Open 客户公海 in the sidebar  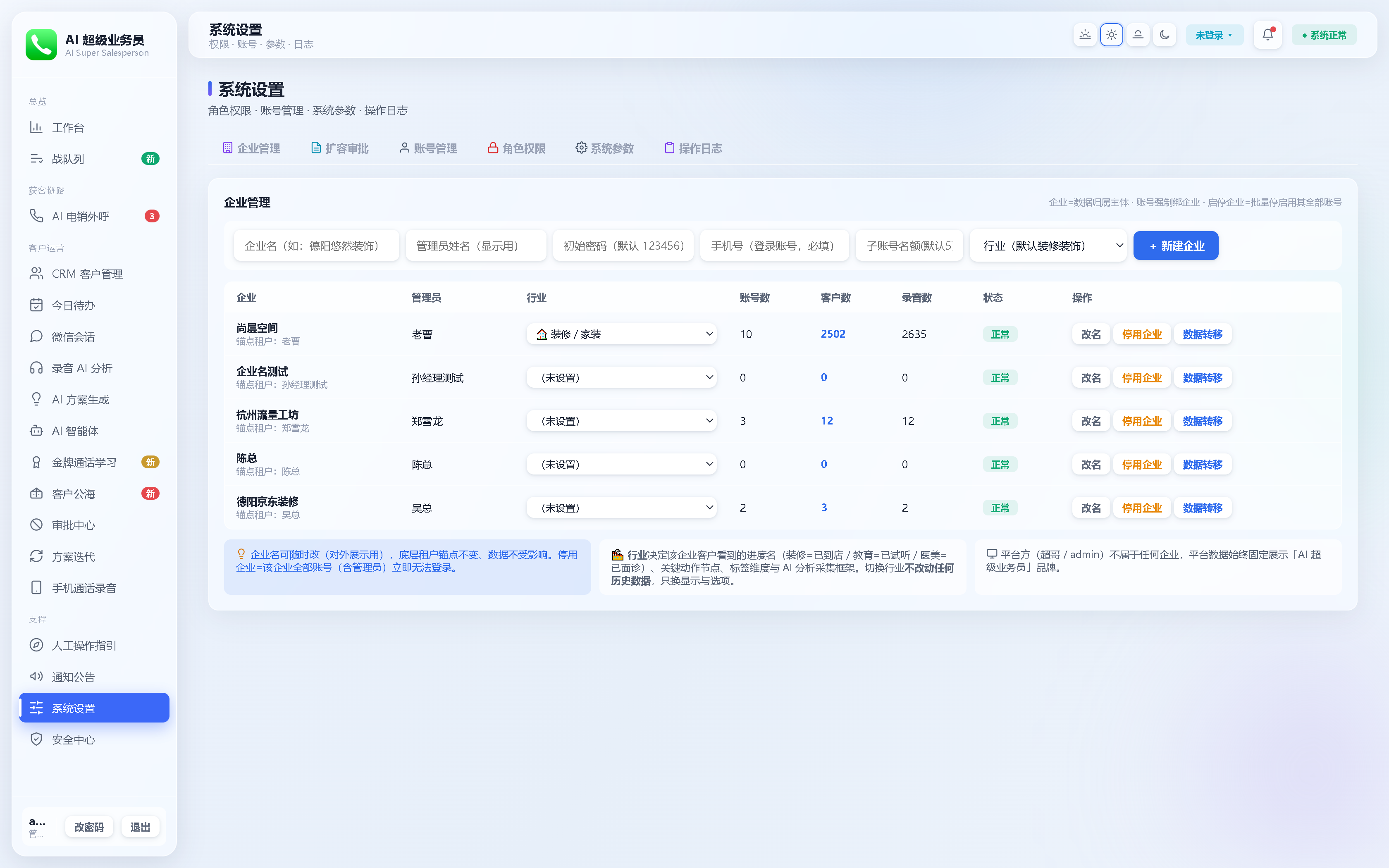94,494
